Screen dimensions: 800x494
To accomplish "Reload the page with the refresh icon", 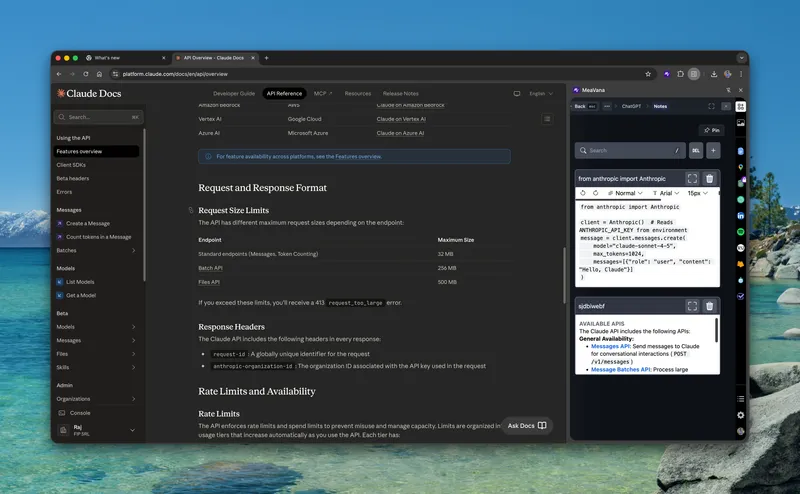I will tap(86, 74).
